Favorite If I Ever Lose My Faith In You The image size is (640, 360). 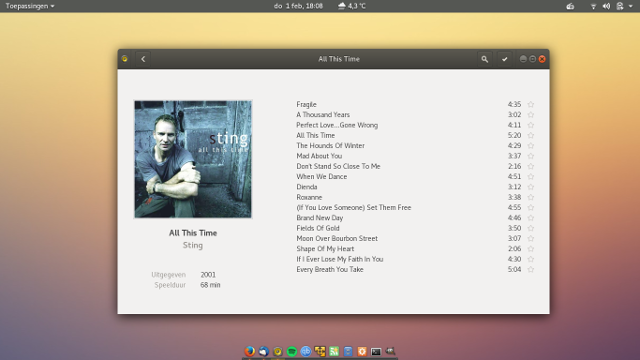pyautogui.click(x=531, y=259)
